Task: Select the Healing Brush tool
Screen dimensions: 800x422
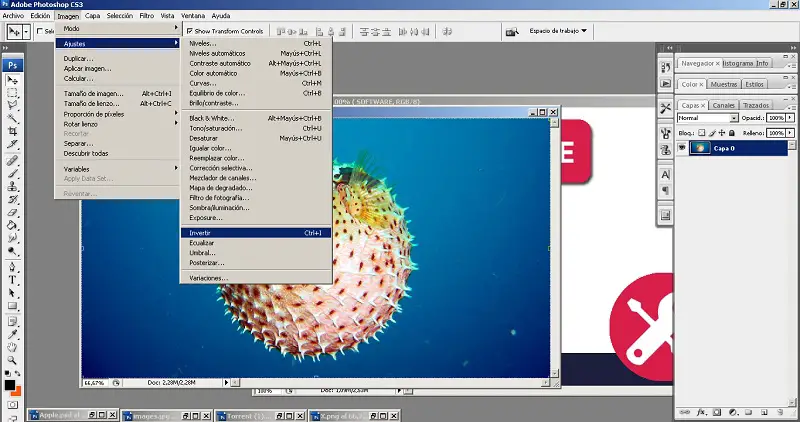Action: tap(12, 161)
